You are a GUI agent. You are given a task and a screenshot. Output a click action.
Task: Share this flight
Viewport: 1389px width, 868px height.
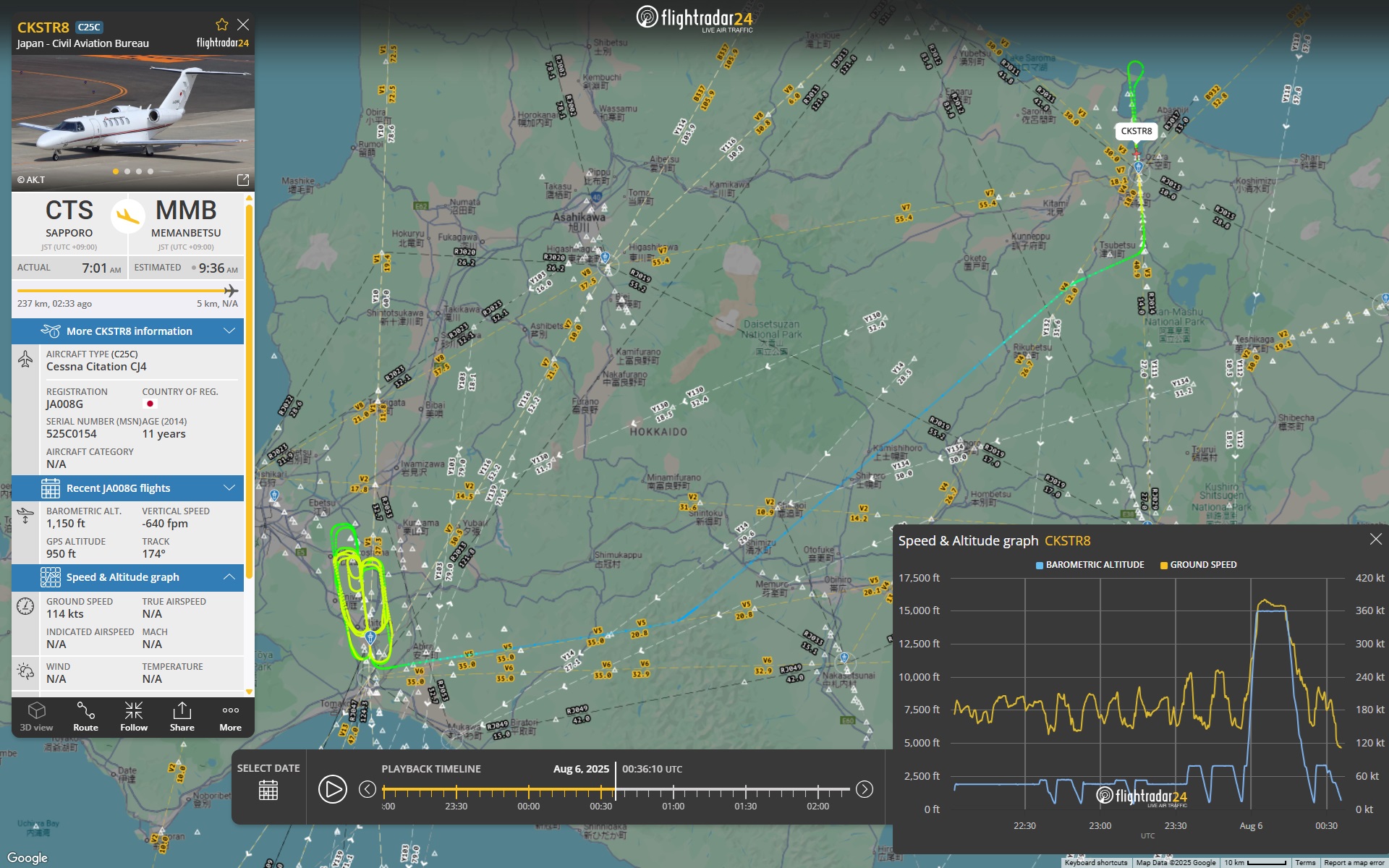pos(182,717)
